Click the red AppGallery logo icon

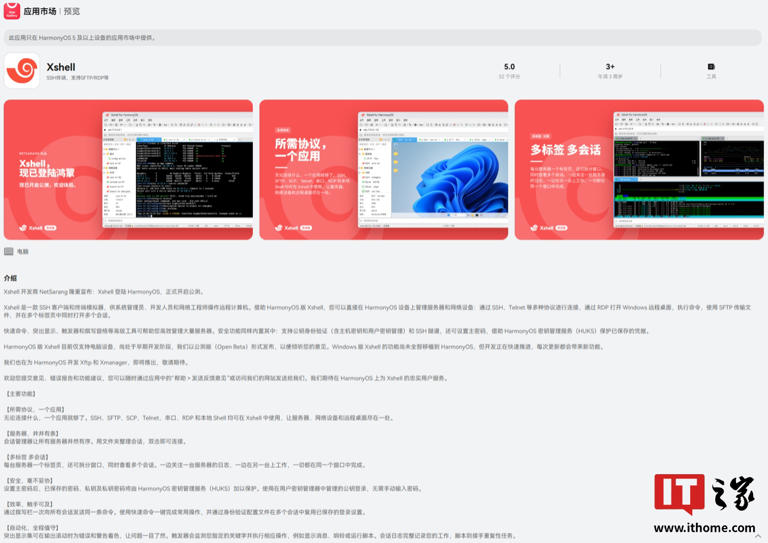[12, 11]
